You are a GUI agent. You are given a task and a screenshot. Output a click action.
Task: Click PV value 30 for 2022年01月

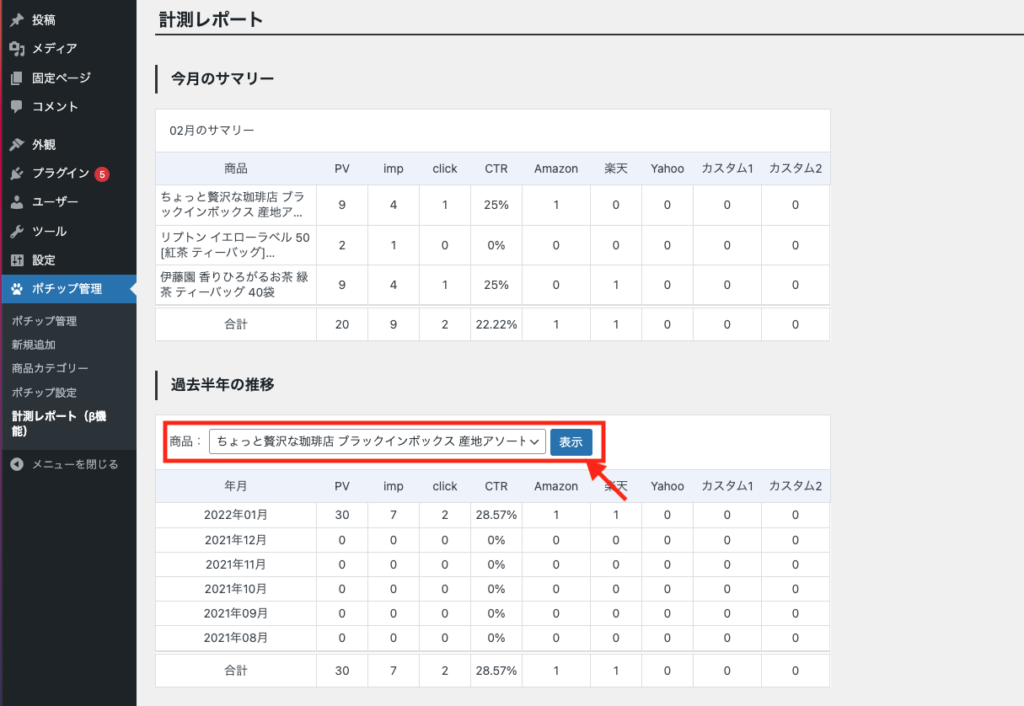[x=342, y=515]
